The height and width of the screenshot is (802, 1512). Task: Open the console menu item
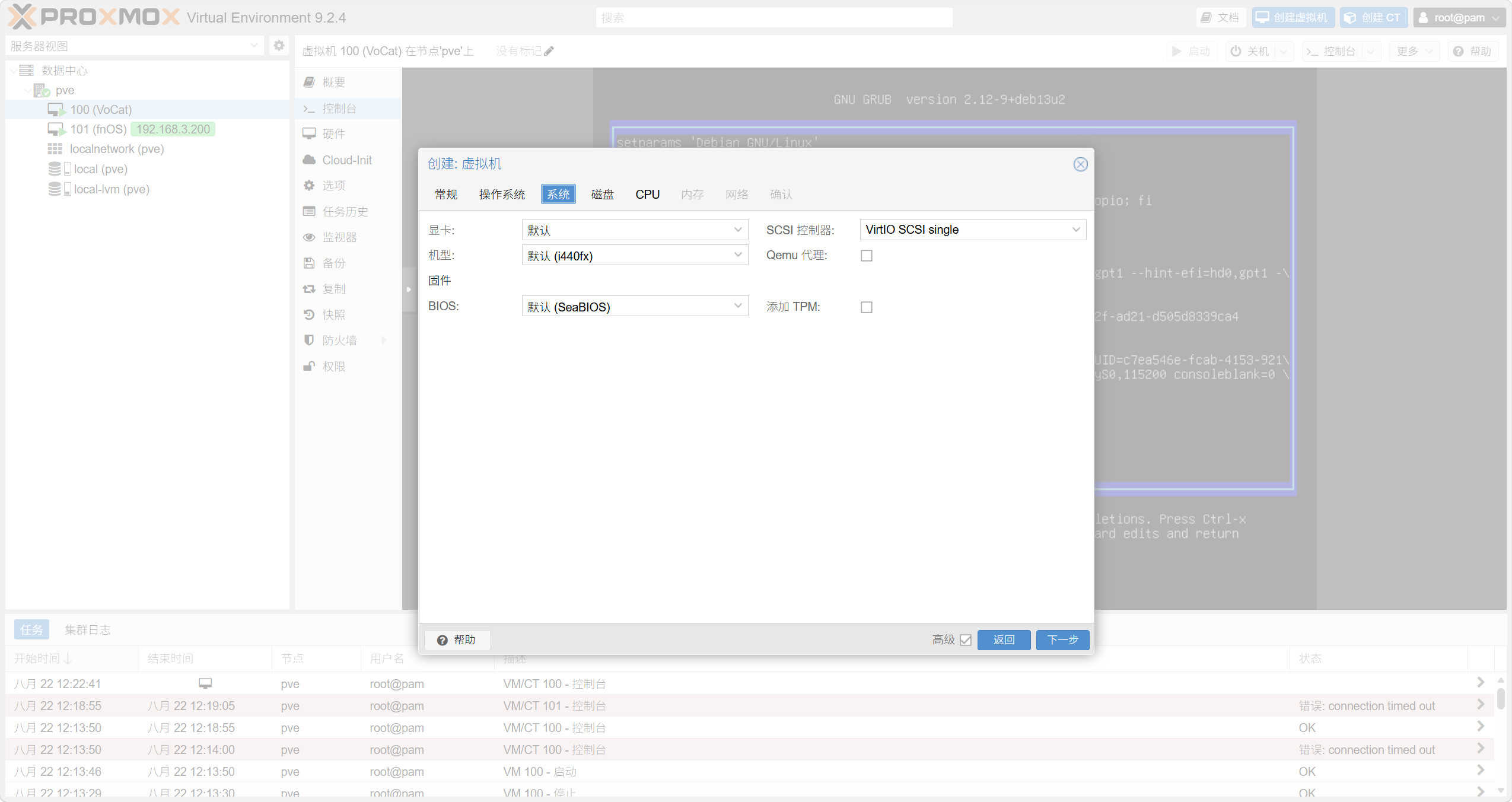(x=348, y=109)
